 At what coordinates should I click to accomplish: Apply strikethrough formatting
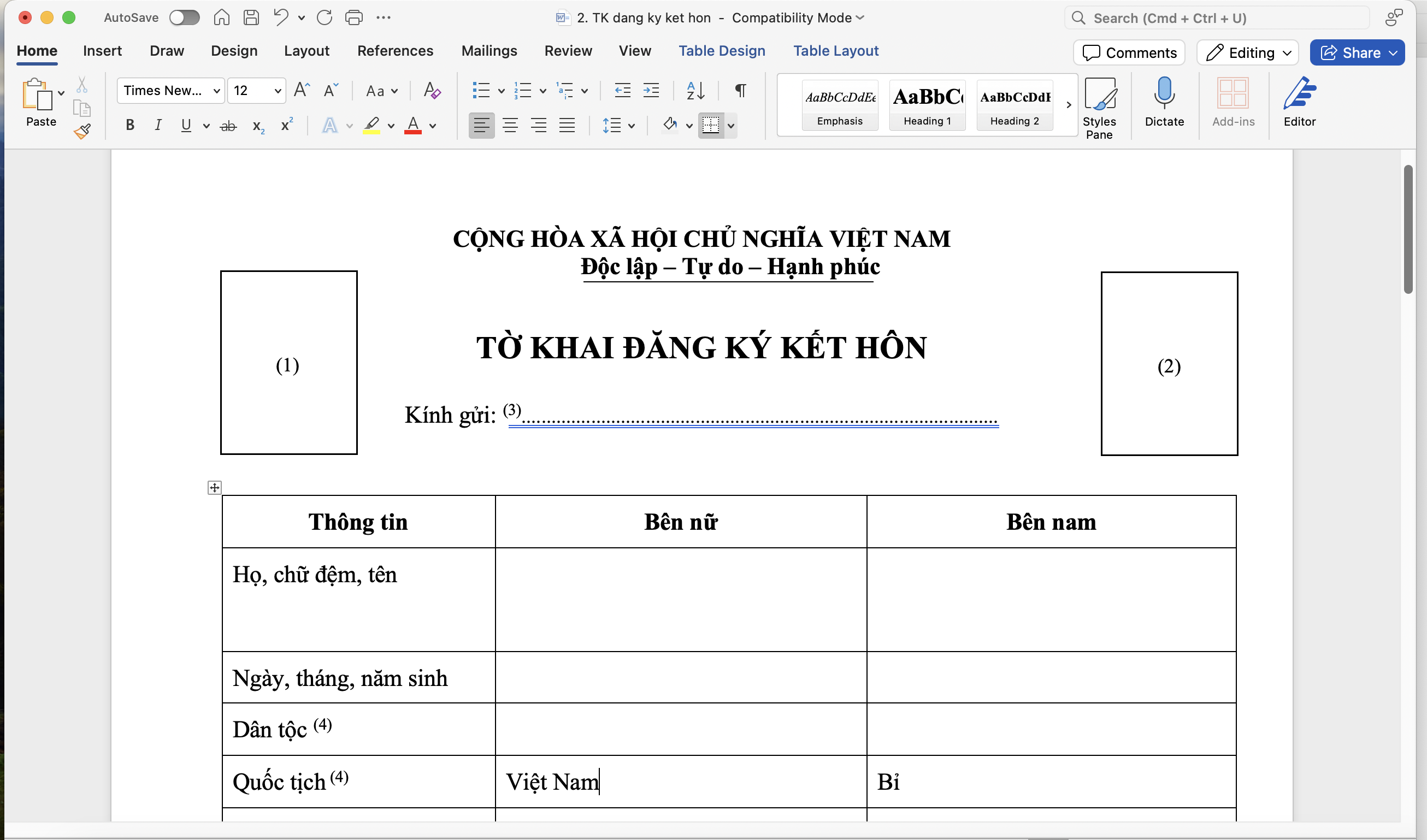click(228, 126)
